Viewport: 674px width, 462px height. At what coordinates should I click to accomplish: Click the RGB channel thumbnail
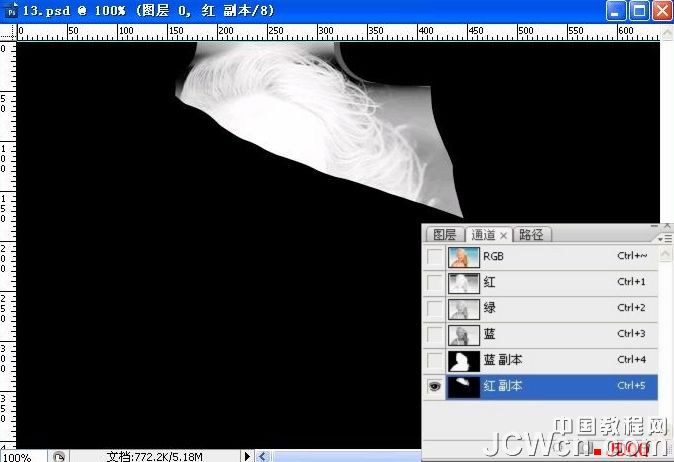(464, 257)
